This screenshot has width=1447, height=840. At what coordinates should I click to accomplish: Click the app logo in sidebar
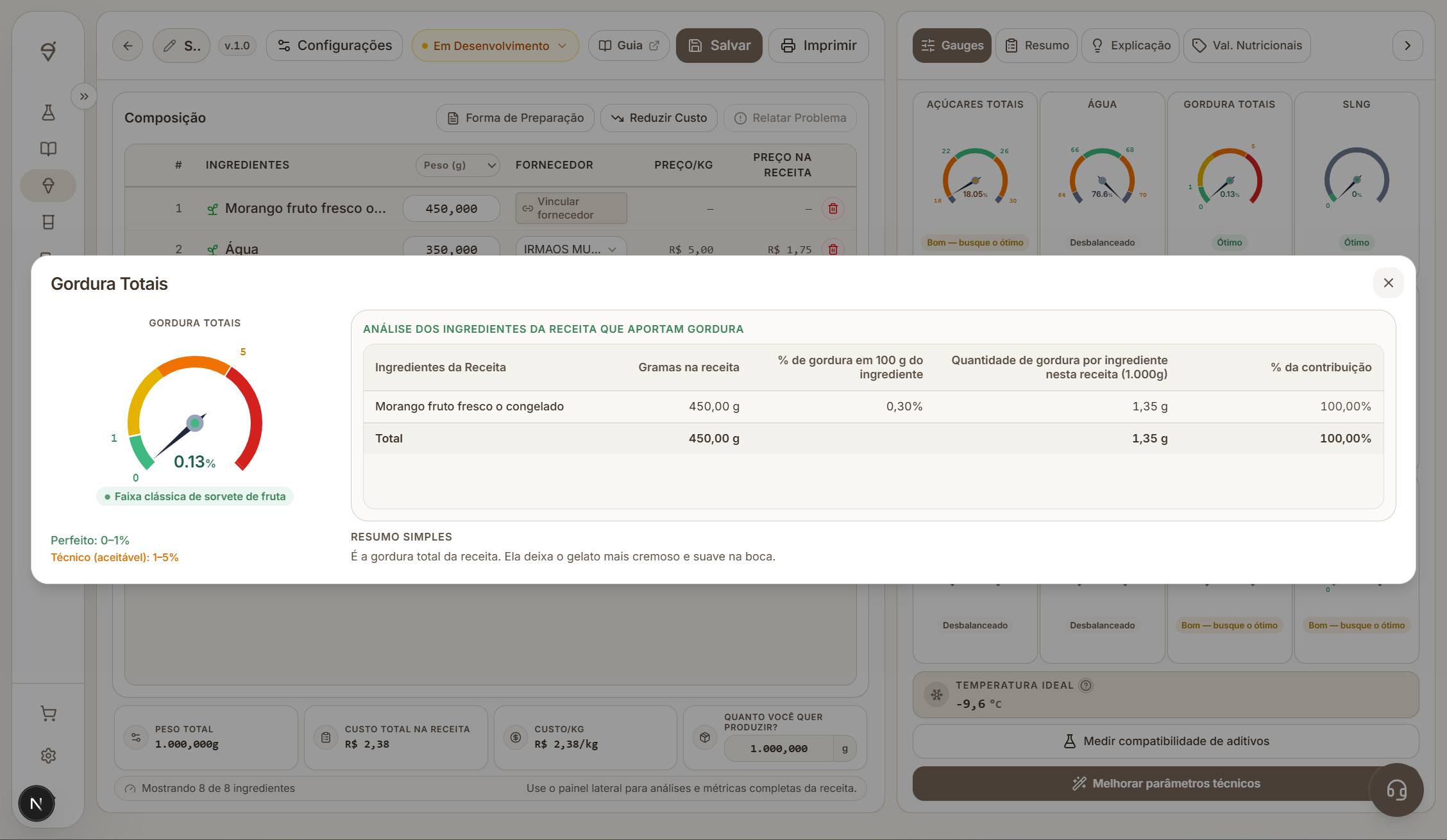48,51
